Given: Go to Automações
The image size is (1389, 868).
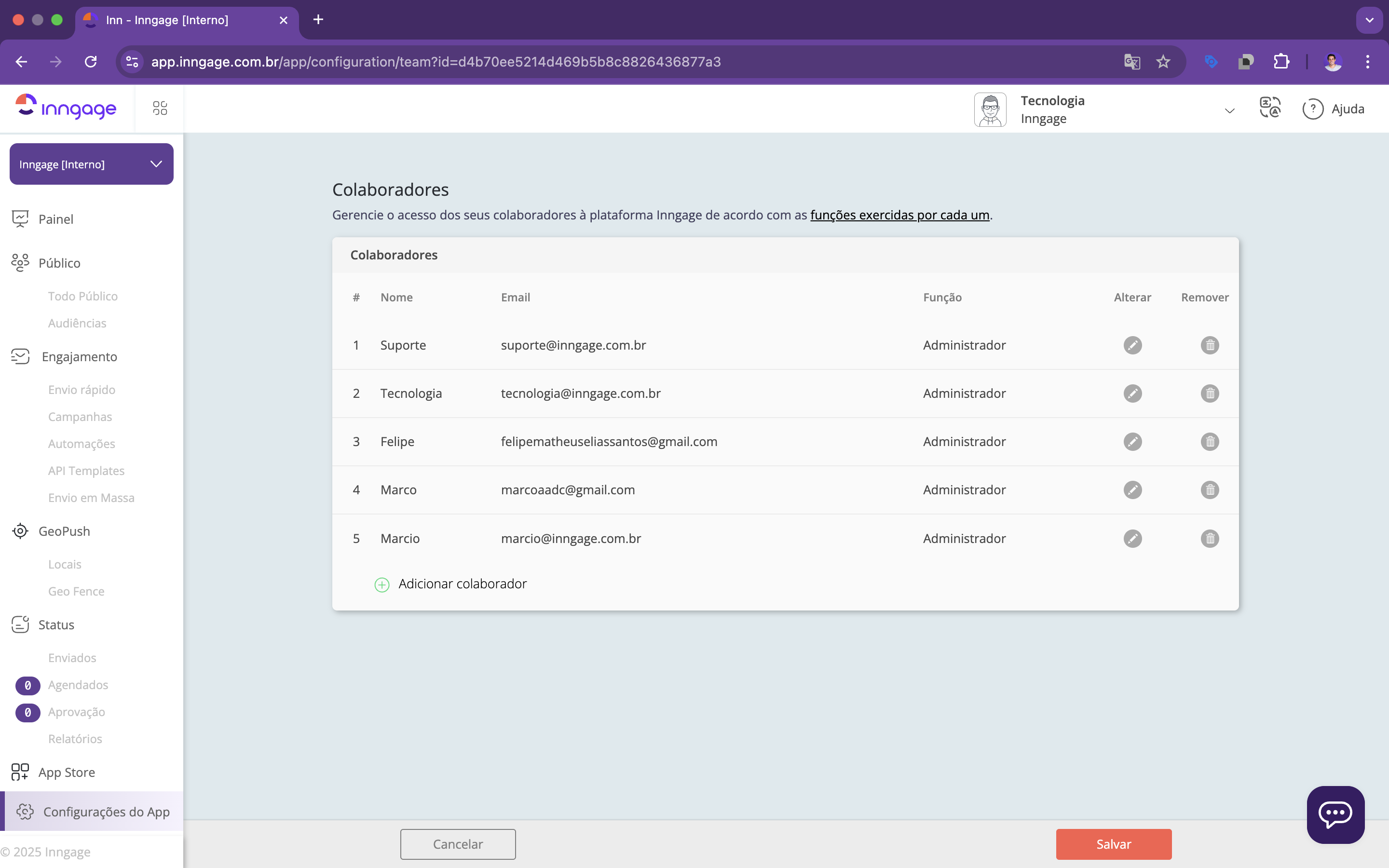Looking at the screenshot, I should (82, 444).
